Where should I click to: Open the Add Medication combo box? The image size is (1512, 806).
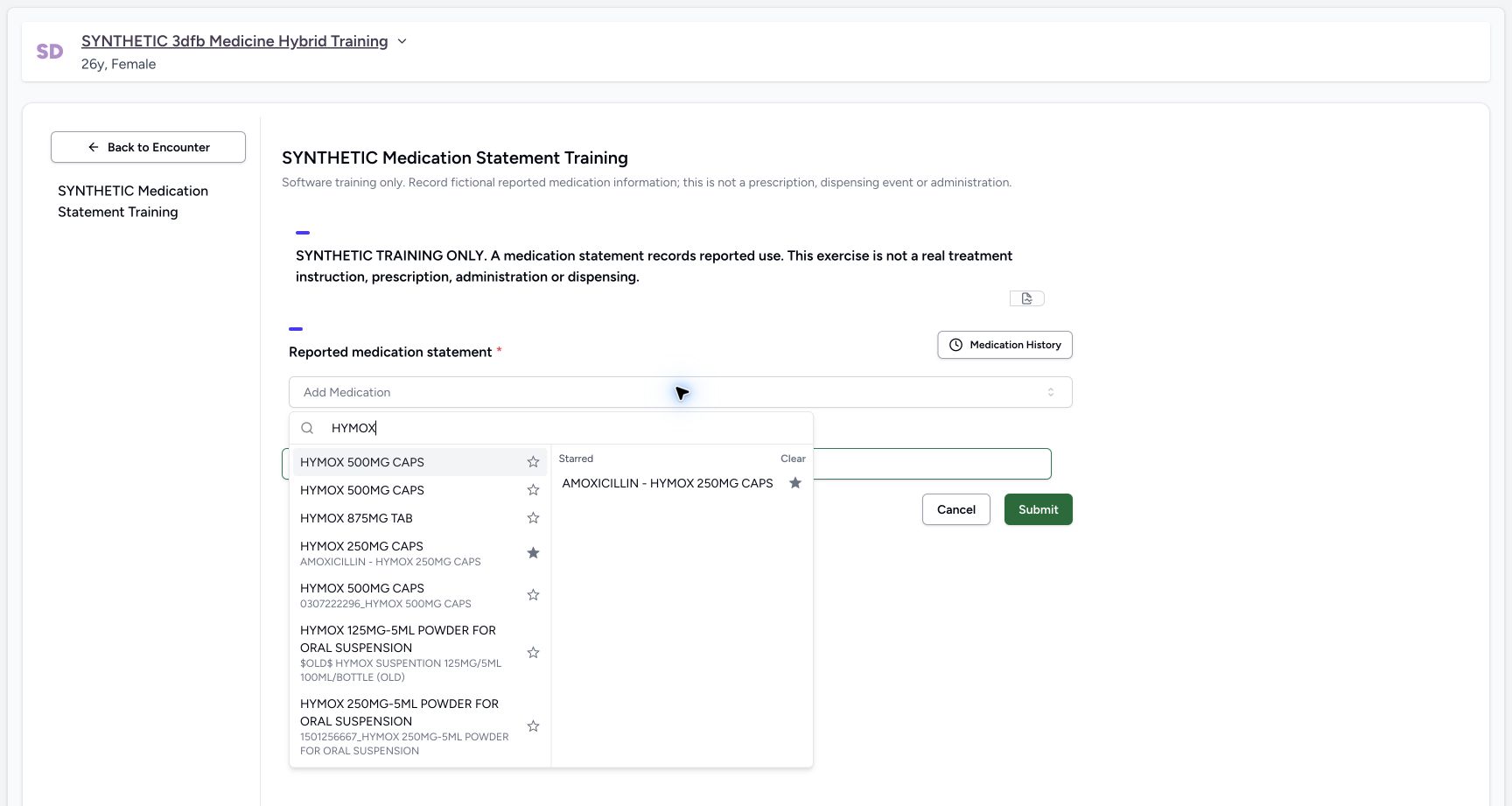[x=680, y=392]
